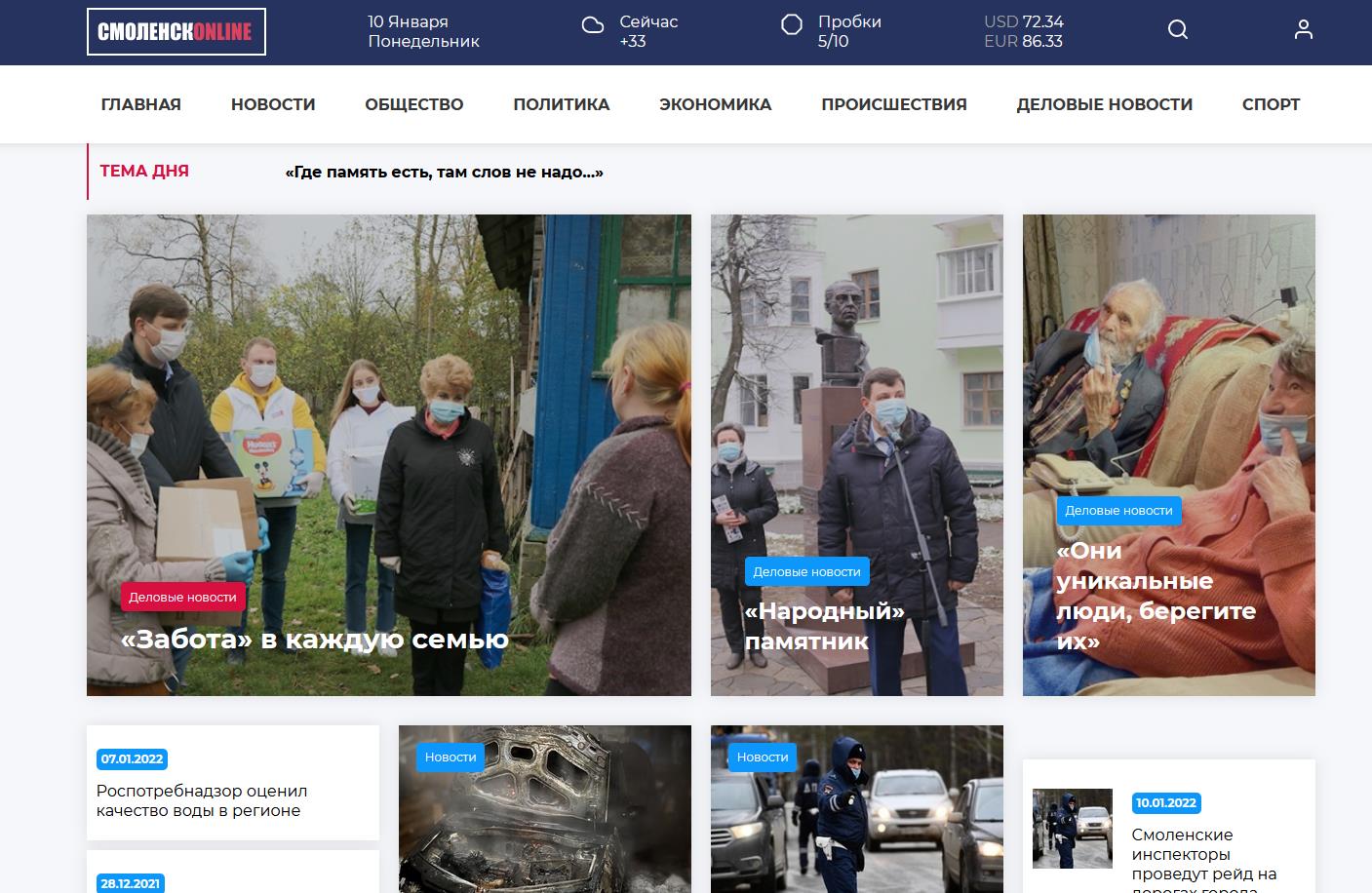Image resolution: width=1372 pixels, height=893 pixels.
Task: Read «Они уникальные люди, берегите их» article
Action: coord(1156,596)
